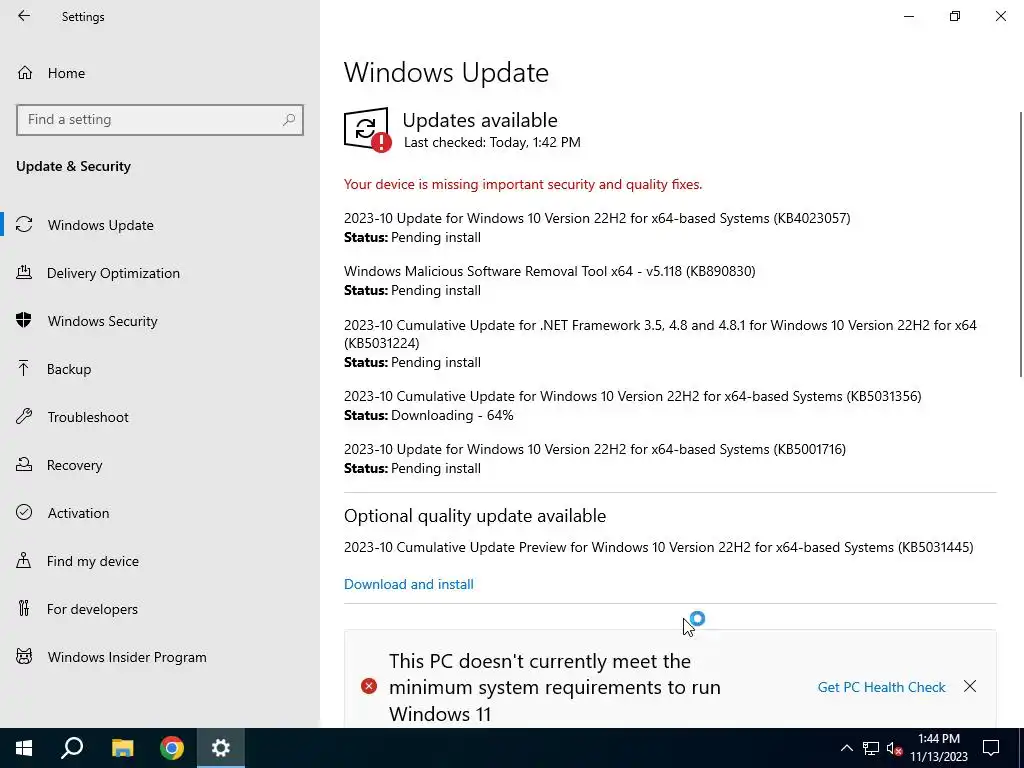Screen dimensions: 1024x768
Task: Click the KB5031356 cumulative update entry
Action: (x=633, y=396)
